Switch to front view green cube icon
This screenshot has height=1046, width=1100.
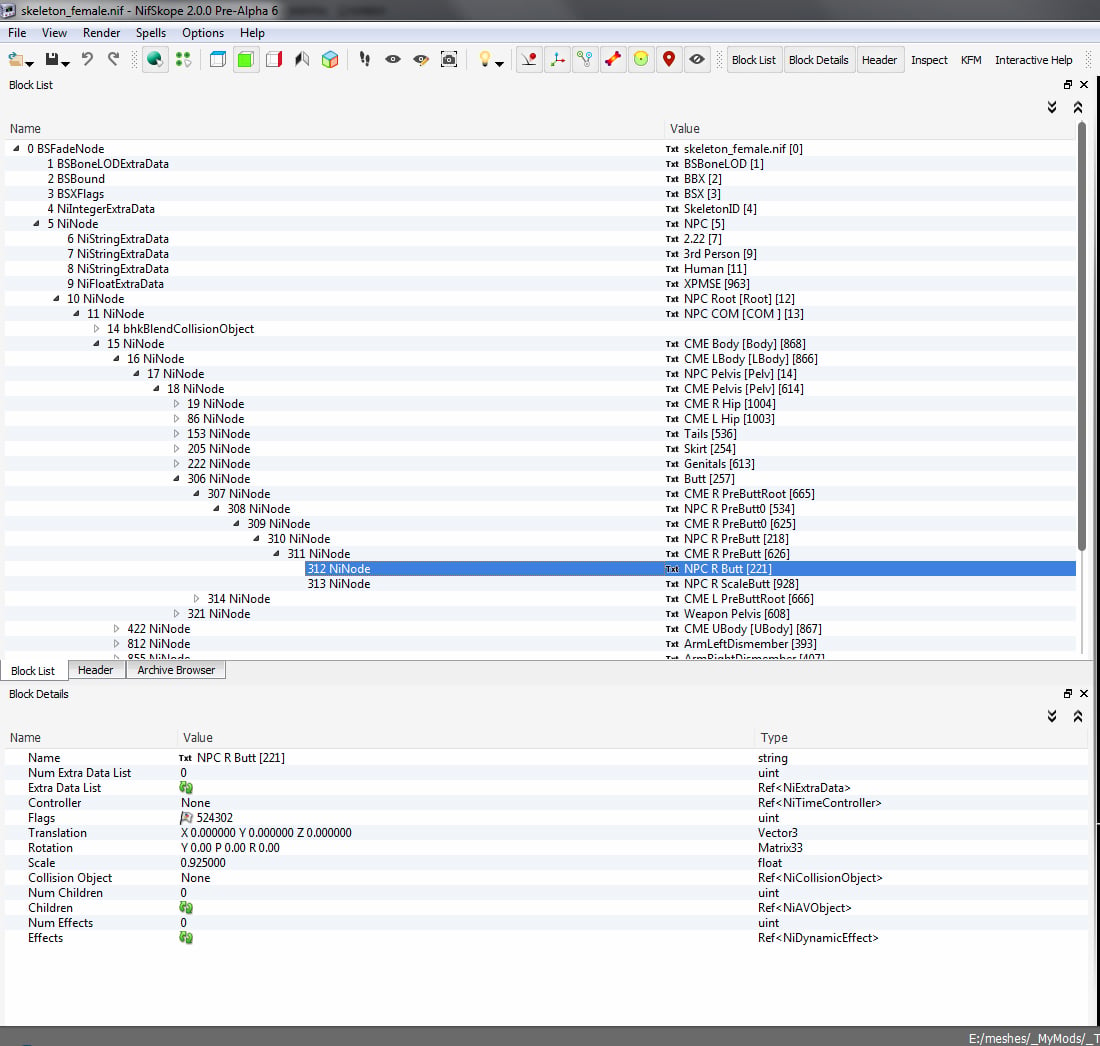[246, 60]
